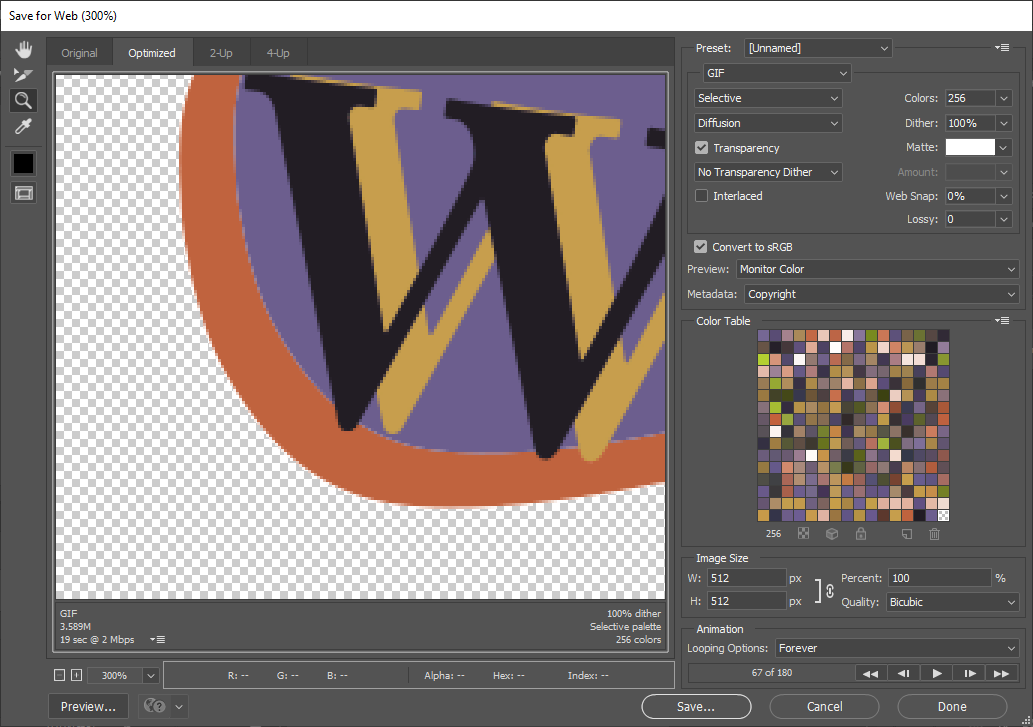Toggle the constrain proportions link icon

pos(829,590)
